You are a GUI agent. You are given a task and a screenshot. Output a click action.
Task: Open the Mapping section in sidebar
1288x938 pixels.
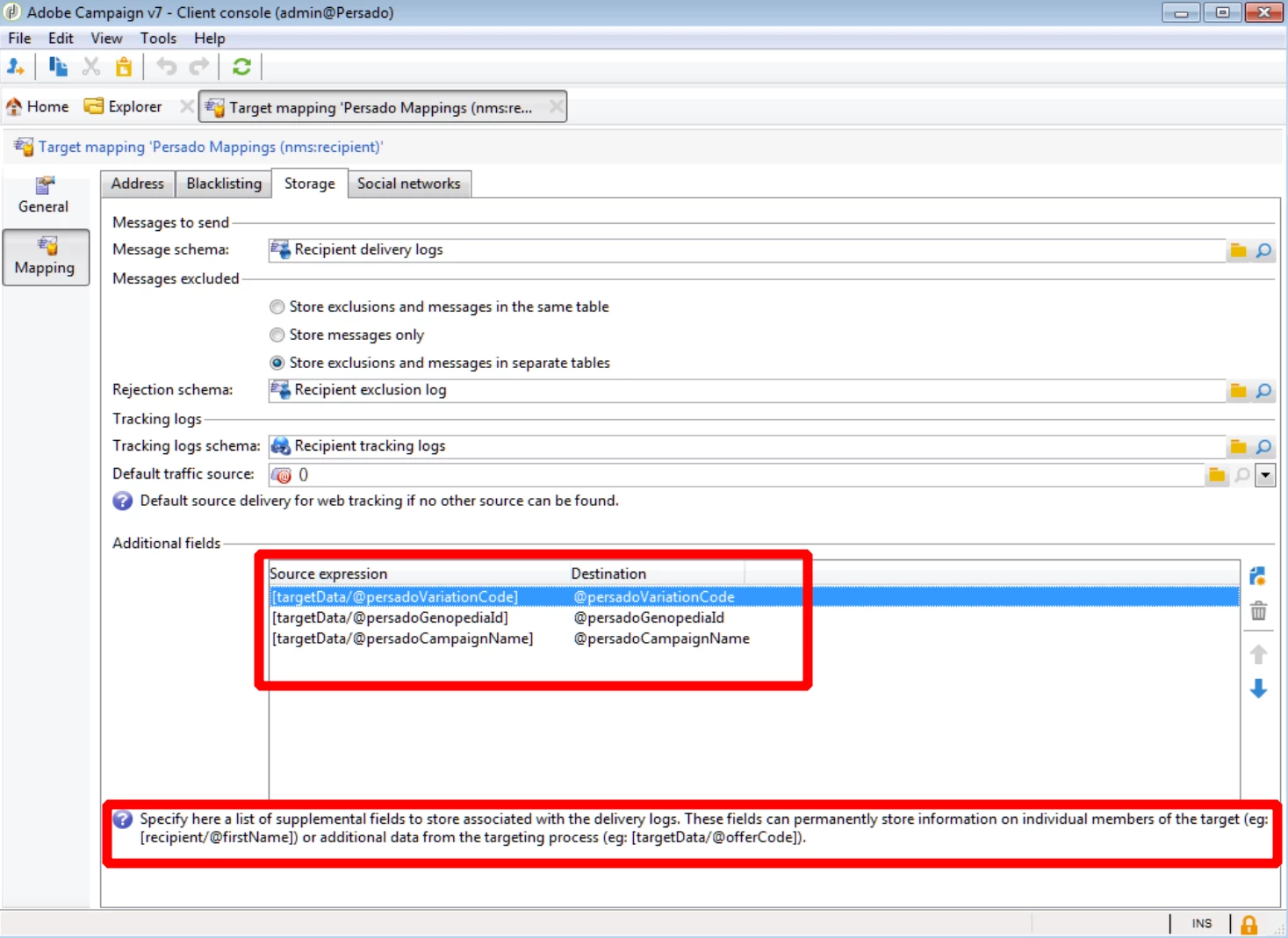[x=46, y=257]
